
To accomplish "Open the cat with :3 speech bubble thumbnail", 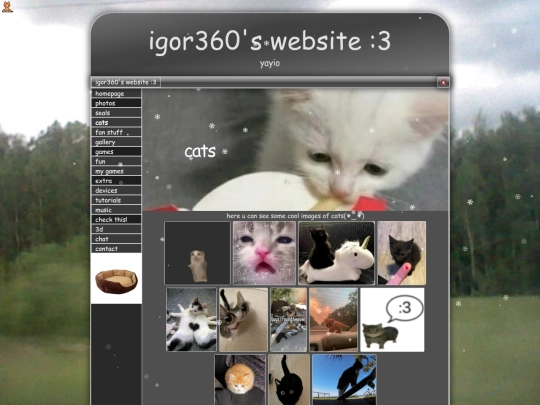I will pyautogui.click(x=392, y=320).
